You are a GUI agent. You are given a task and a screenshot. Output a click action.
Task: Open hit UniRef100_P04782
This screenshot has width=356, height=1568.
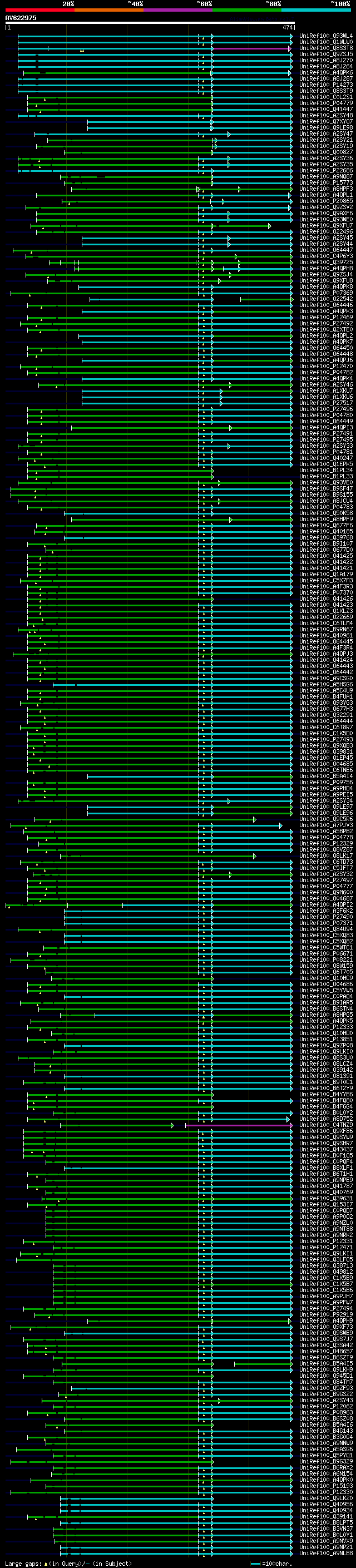pyautogui.click(x=326, y=373)
